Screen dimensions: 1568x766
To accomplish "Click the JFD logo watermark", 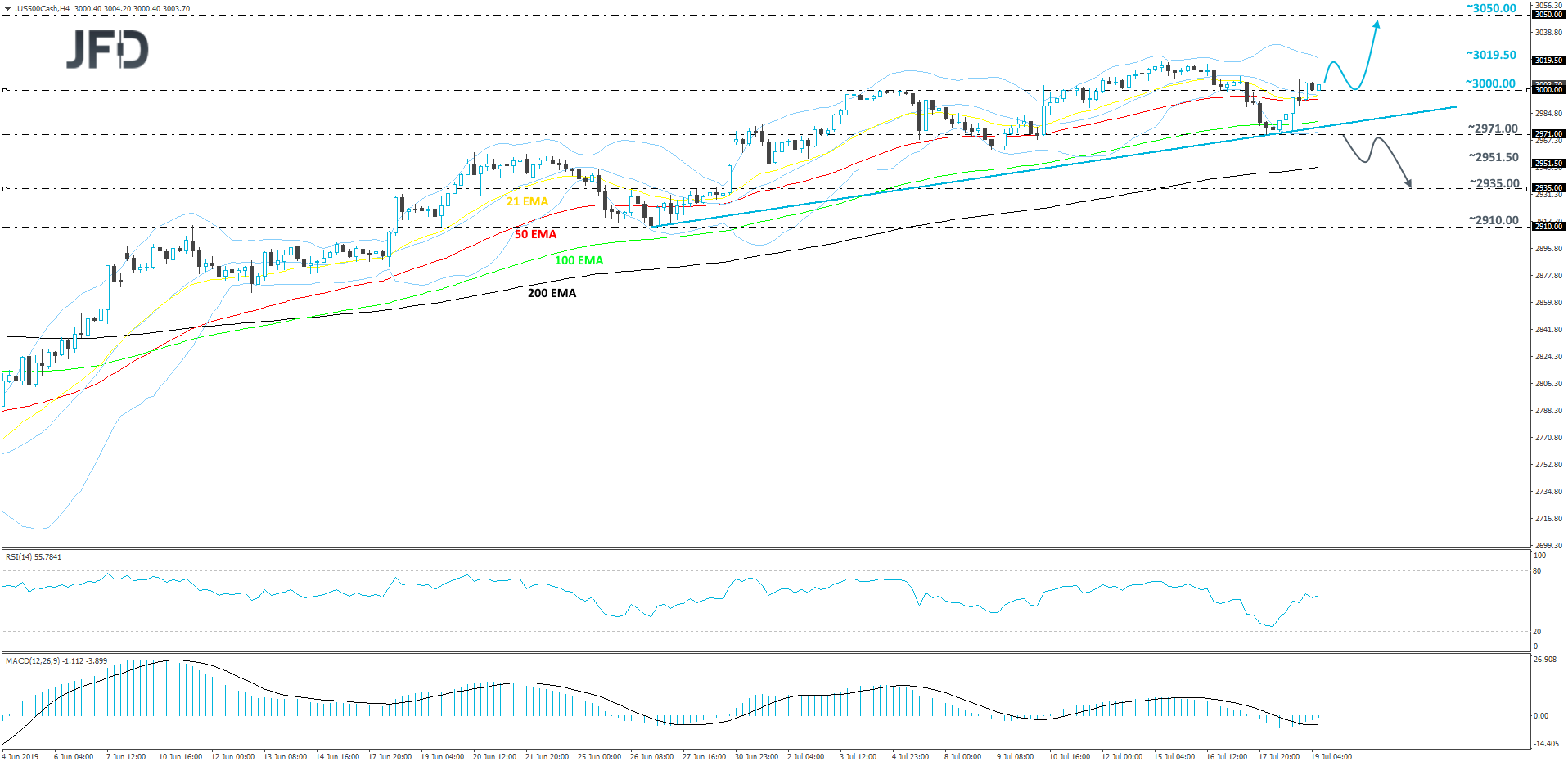I will click(106, 51).
